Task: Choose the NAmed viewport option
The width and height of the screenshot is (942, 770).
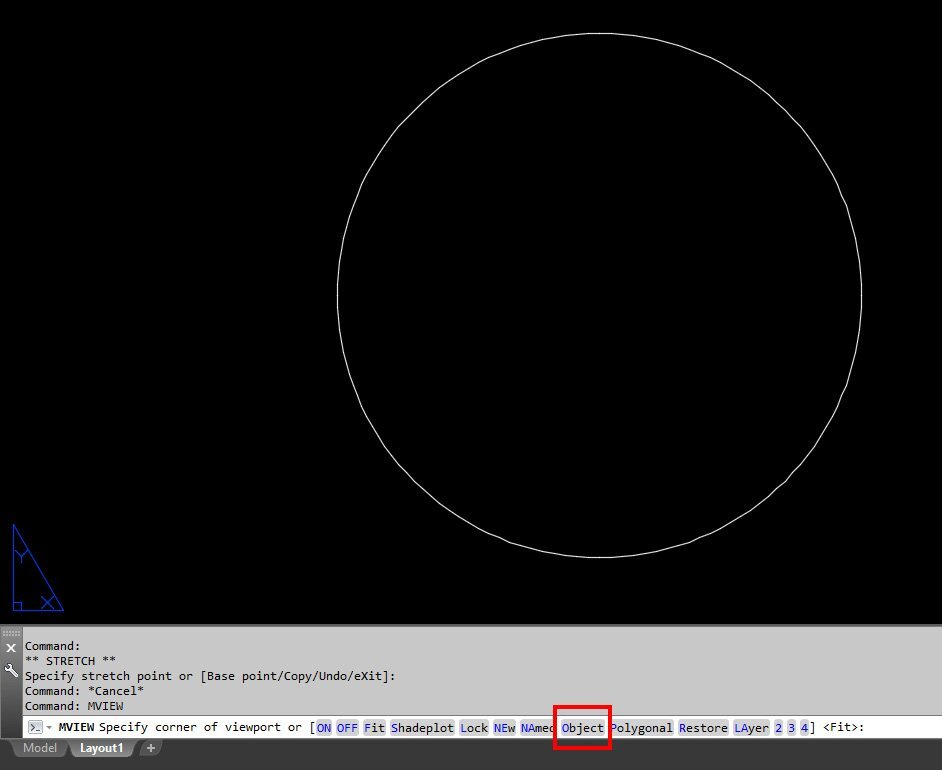Action: (536, 728)
